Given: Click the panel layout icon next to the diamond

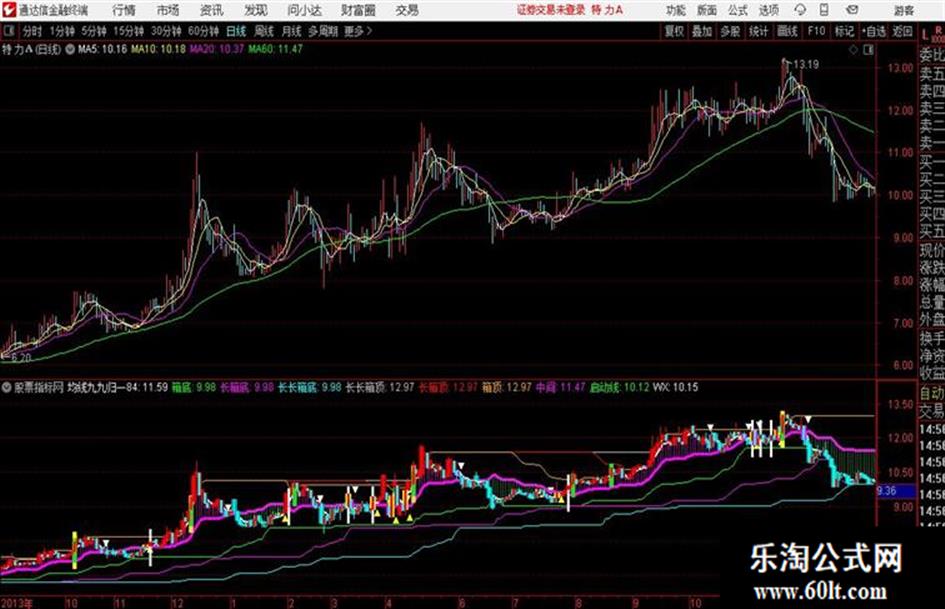Looking at the screenshot, I should click(868, 50).
